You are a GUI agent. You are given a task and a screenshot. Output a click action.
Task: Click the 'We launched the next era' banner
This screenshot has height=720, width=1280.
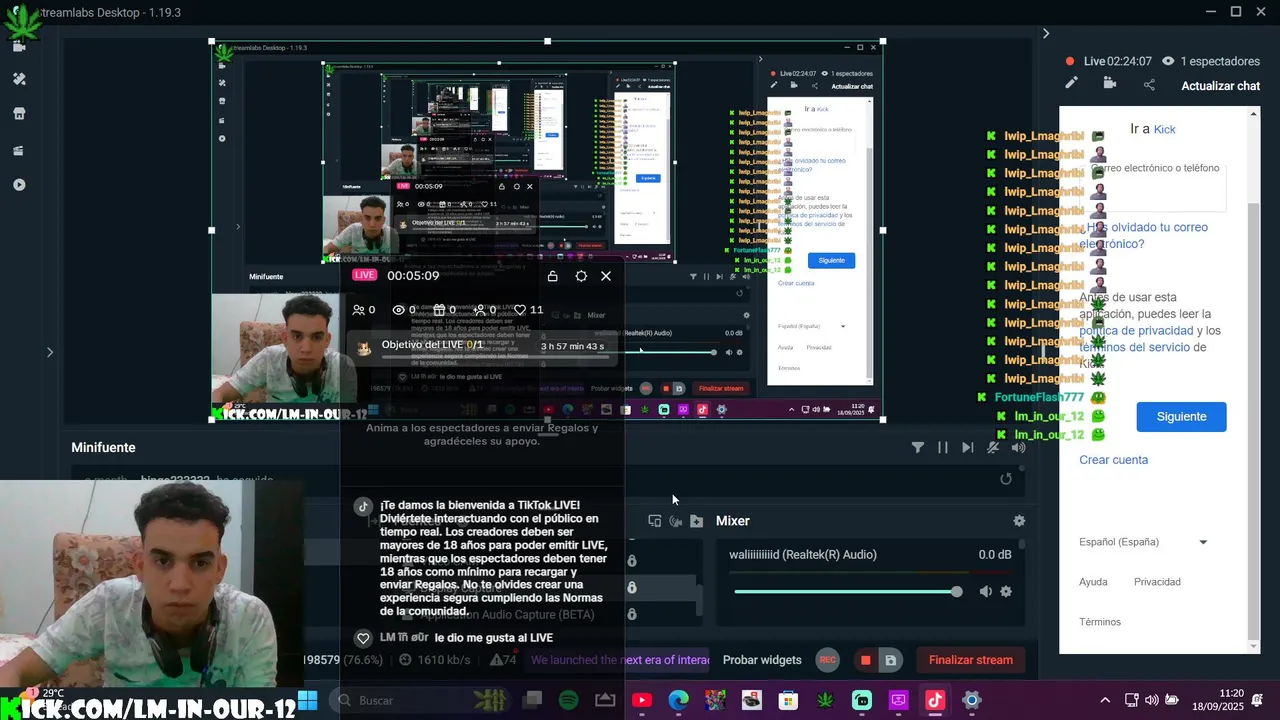tap(619, 660)
